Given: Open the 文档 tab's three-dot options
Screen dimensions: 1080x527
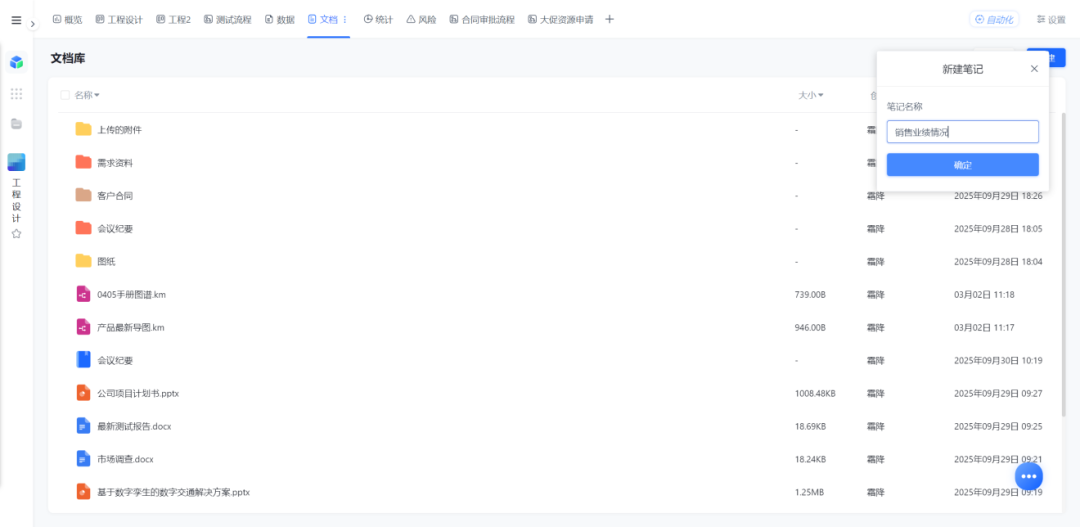Looking at the screenshot, I should point(344,20).
